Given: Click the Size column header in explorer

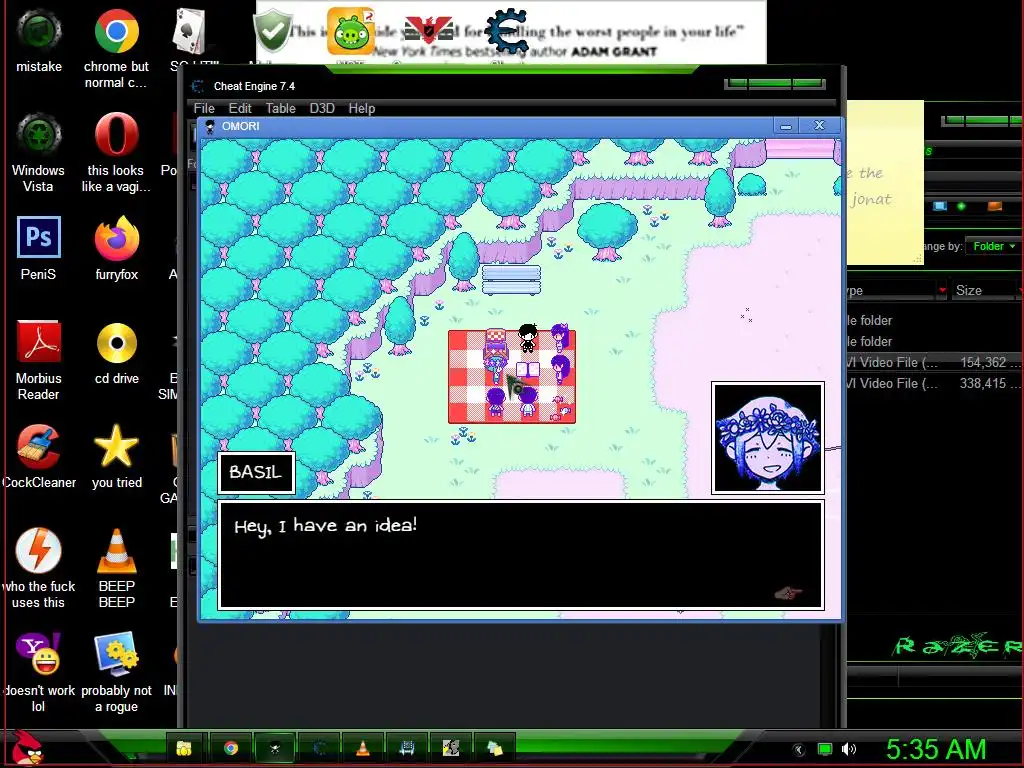Looking at the screenshot, I should (x=985, y=290).
